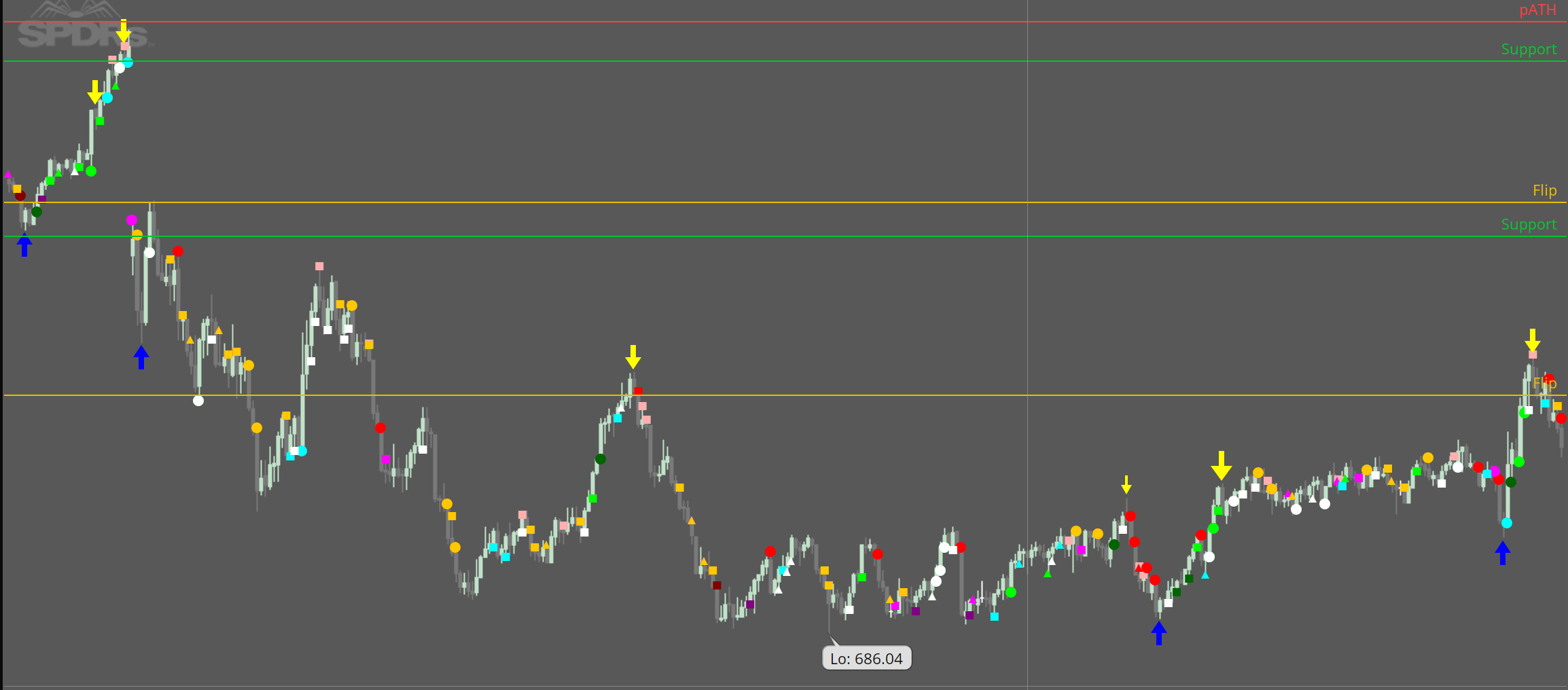Select the upper green Support label

[x=1528, y=50]
